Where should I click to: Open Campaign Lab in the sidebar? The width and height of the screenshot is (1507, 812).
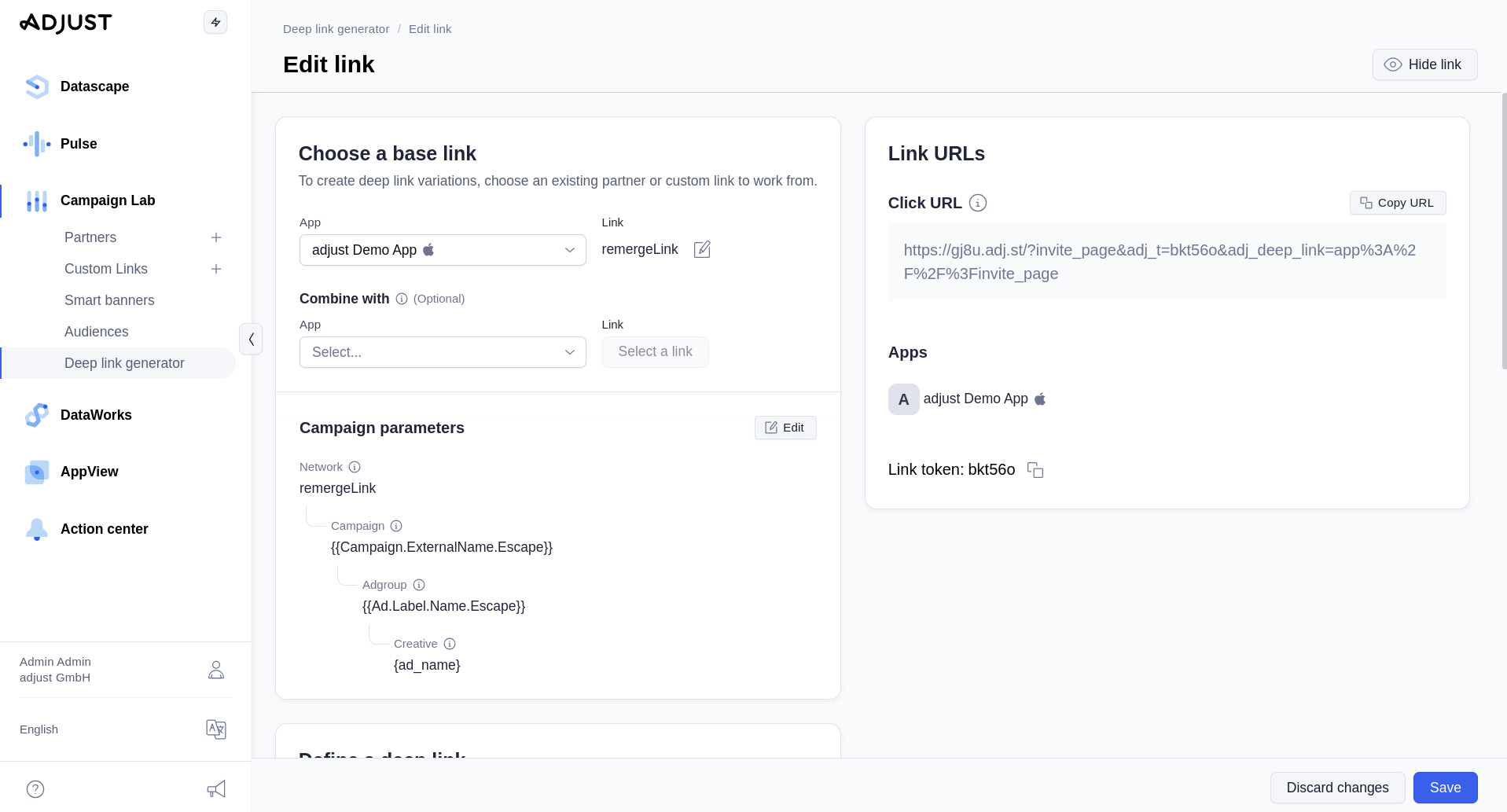pyautogui.click(x=108, y=200)
